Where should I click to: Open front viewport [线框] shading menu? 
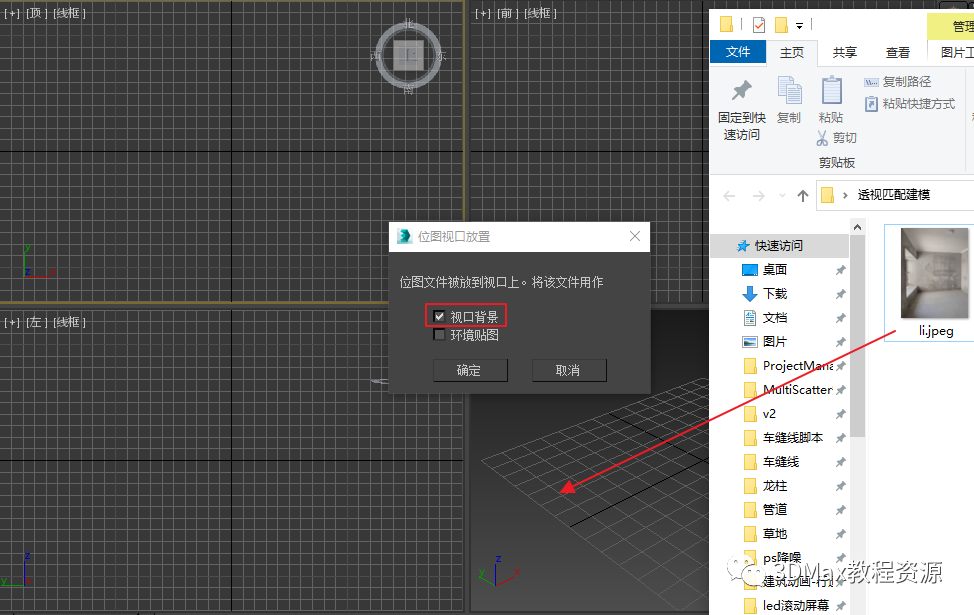point(540,13)
